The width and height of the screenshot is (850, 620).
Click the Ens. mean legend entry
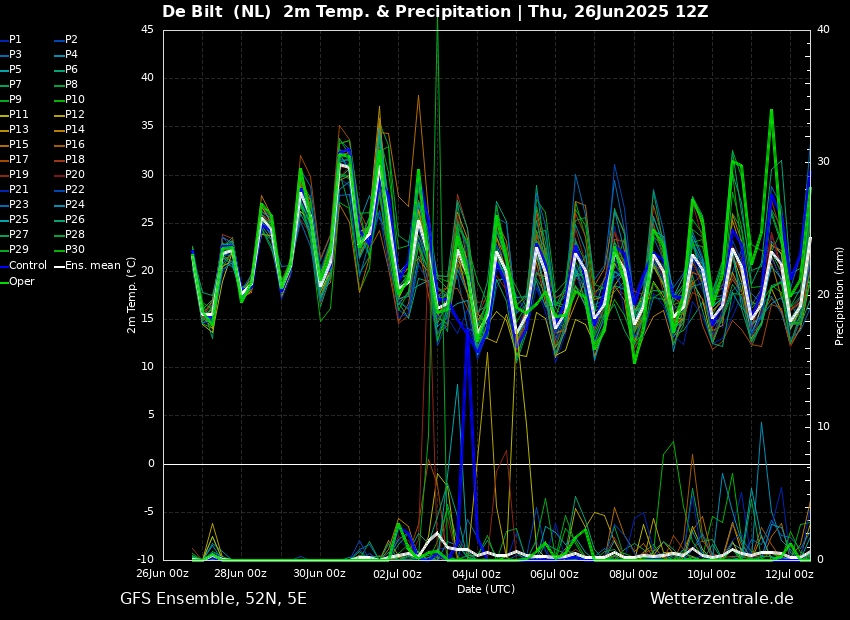click(88, 266)
